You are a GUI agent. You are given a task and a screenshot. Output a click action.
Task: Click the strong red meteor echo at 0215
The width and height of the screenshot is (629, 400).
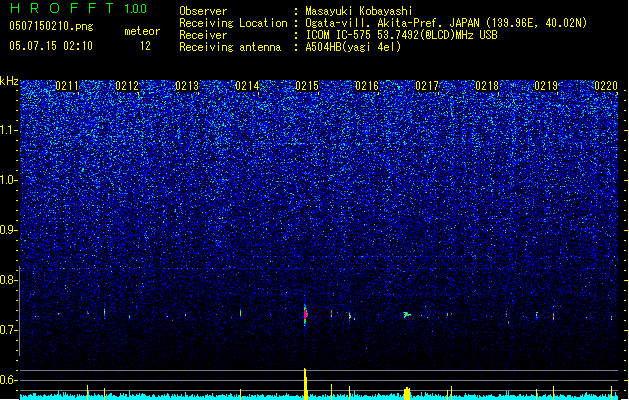point(305,314)
